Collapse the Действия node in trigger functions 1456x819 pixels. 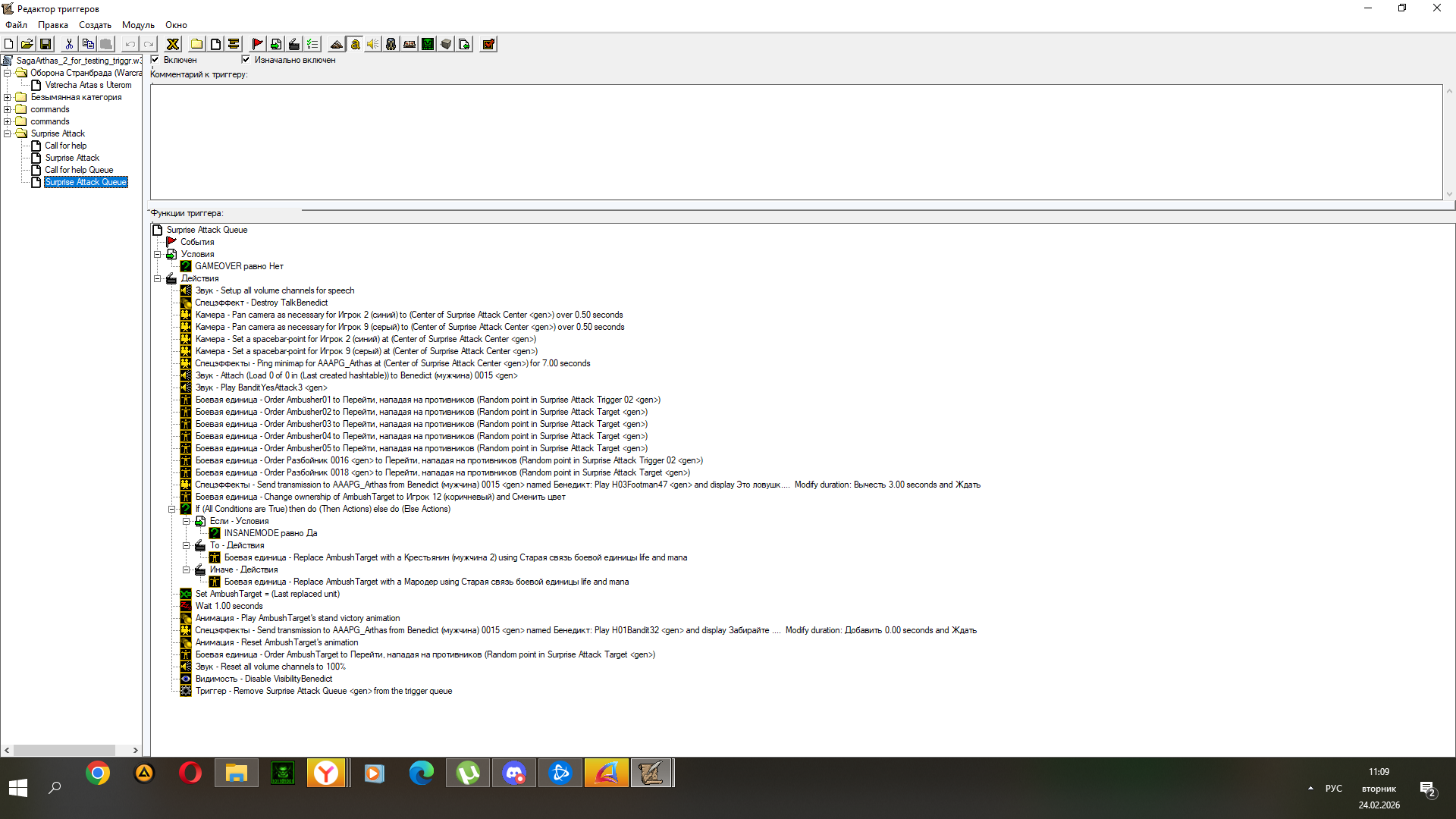158,278
